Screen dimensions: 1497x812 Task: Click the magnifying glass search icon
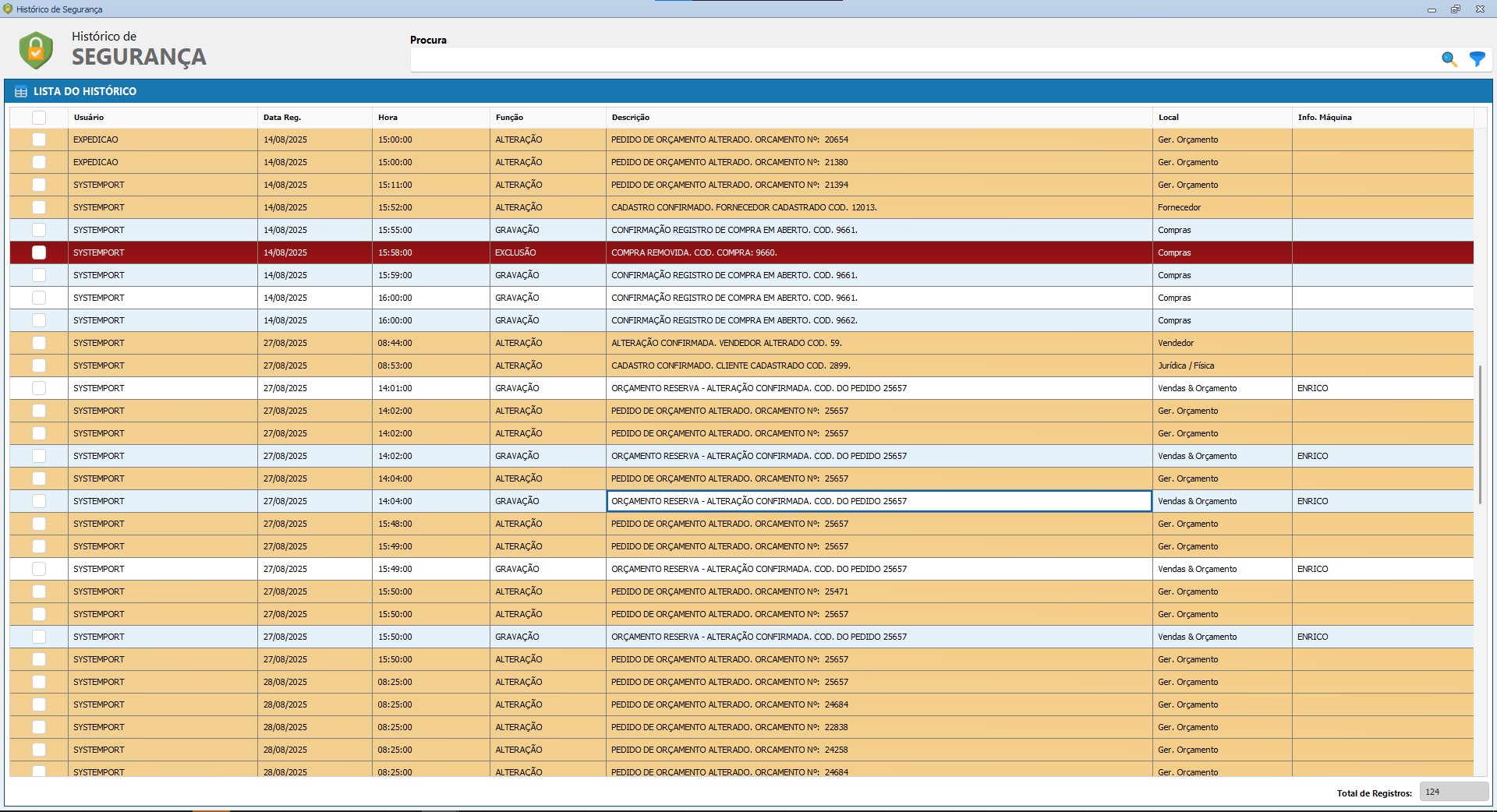pos(1449,59)
